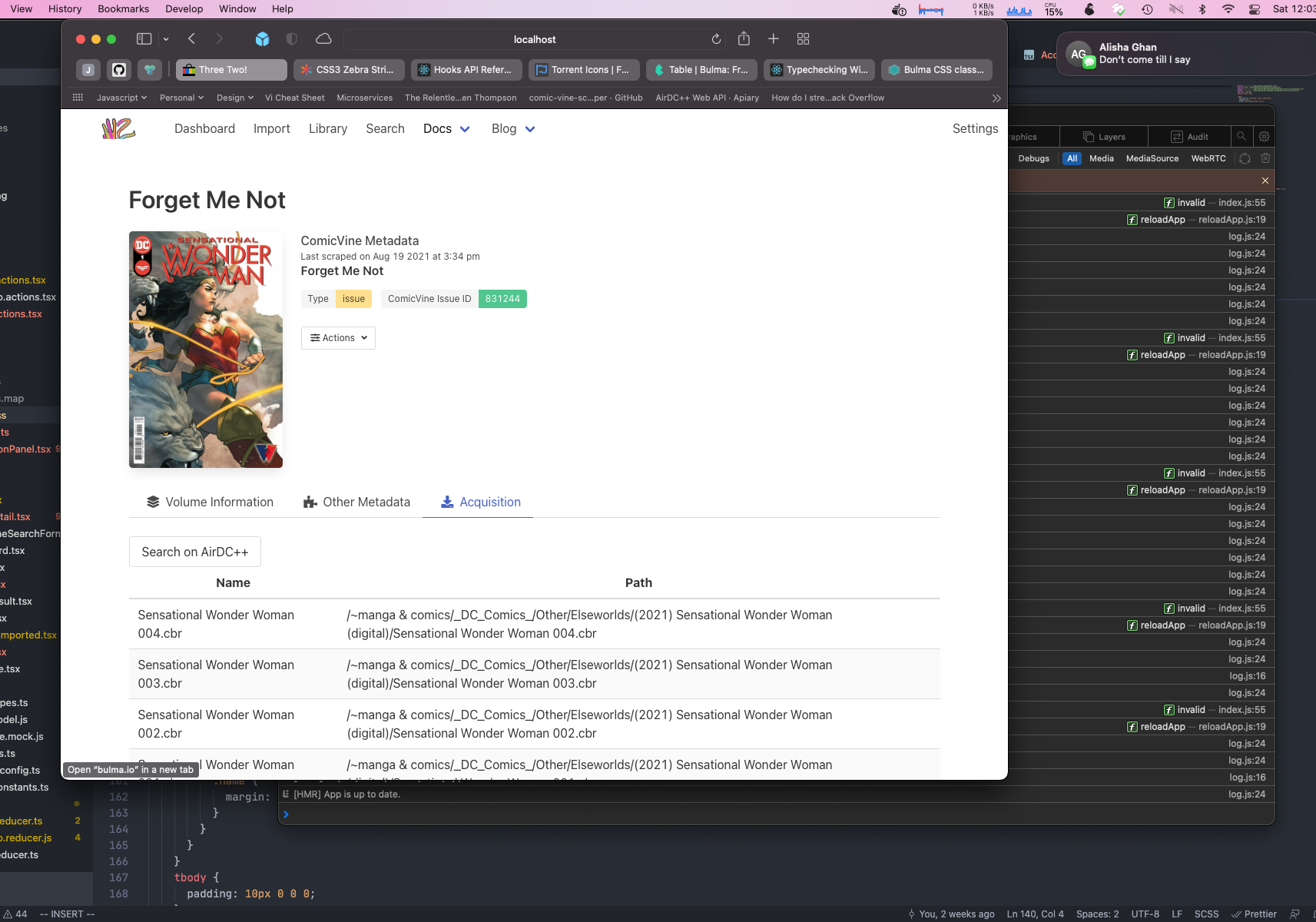This screenshot has width=1316, height=922.
Task: Open a new tab with plus icon
Action: point(774,39)
